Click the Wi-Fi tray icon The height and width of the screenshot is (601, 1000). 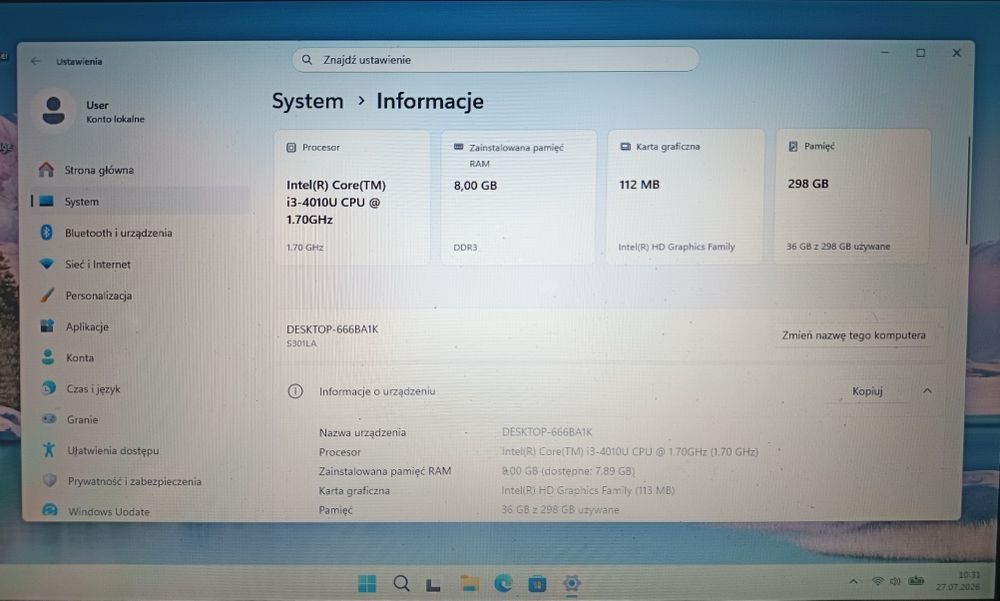tap(878, 581)
